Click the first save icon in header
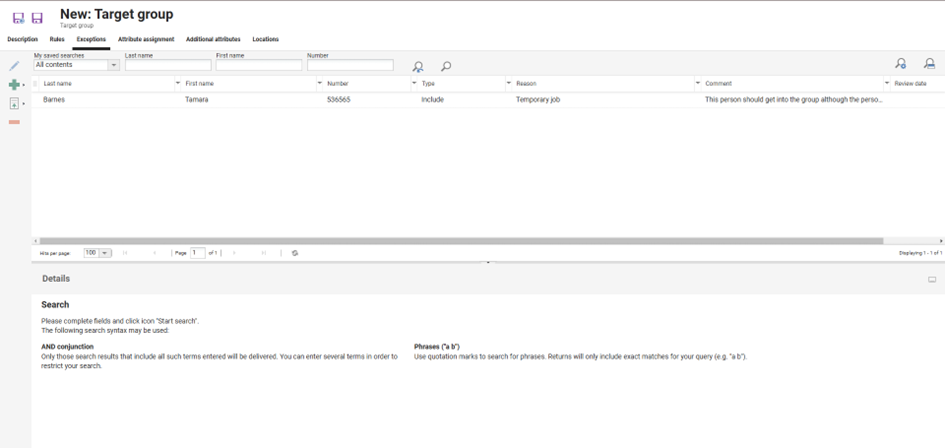Image resolution: width=945 pixels, height=448 pixels. click(18, 18)
